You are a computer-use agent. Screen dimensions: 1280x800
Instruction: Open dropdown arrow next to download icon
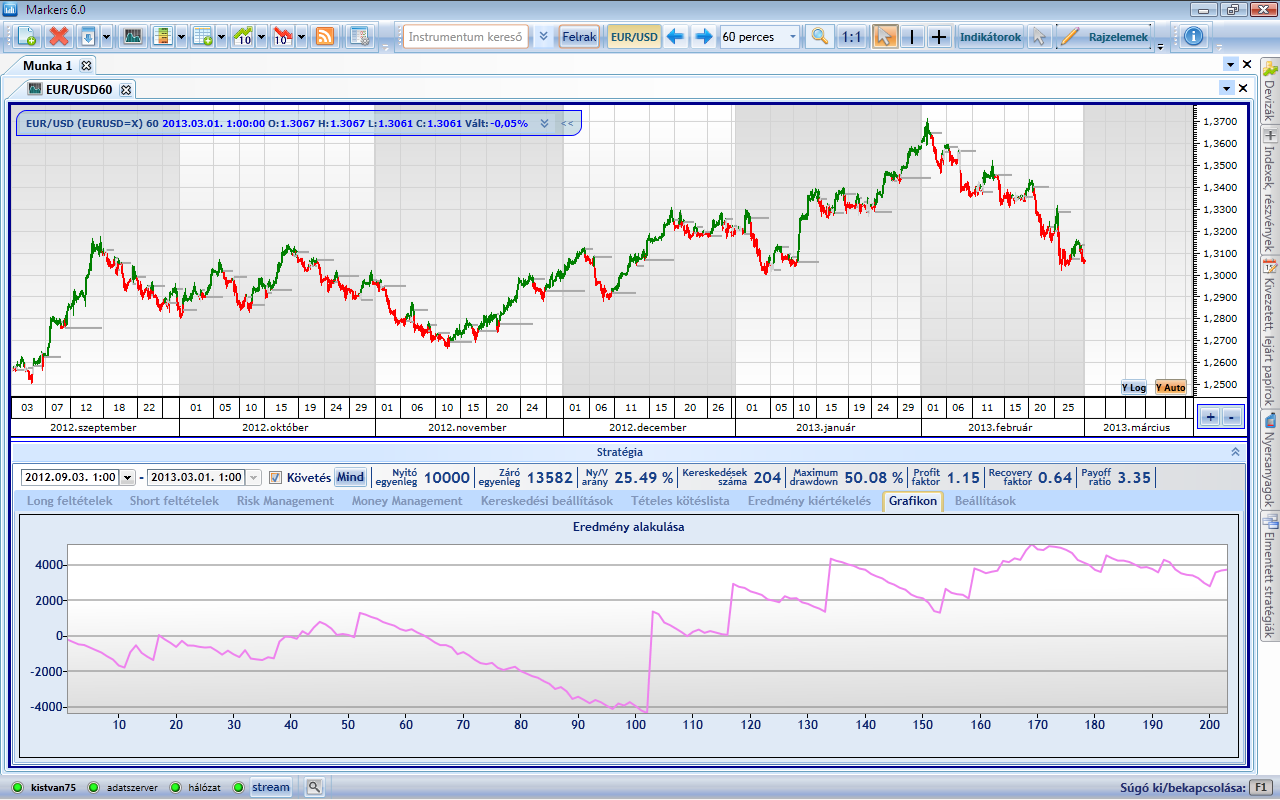pyautogui.click(x=104, y=37)
